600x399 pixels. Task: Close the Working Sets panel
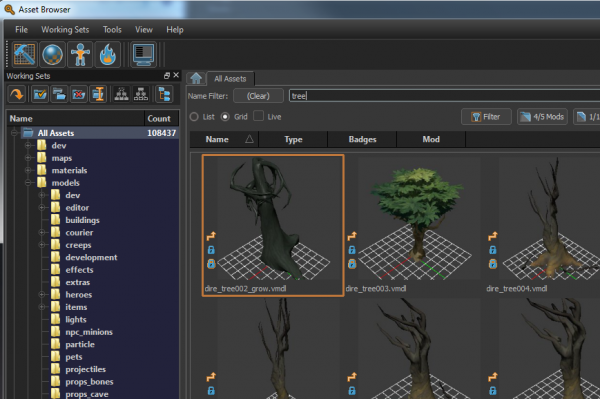coord(176,75)
